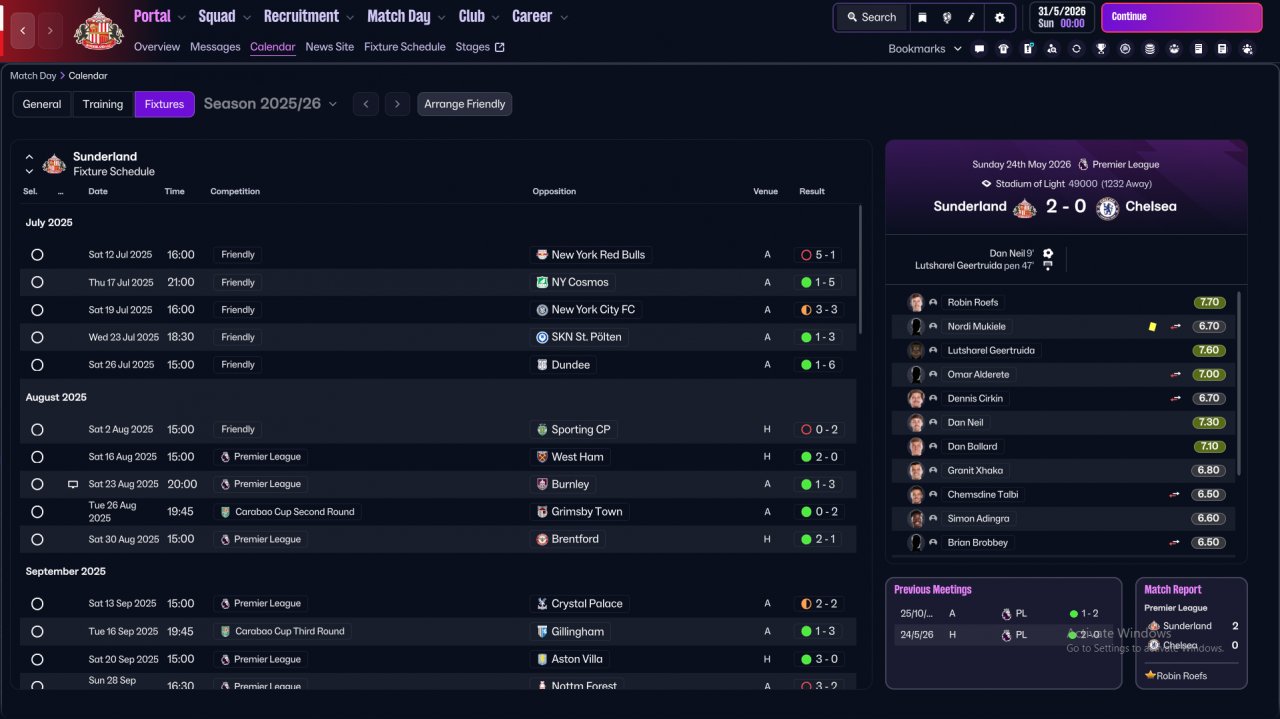Select the Sporting CP fixture radio
The width and height of the screenshot is (1280, 719).
pyautogui.click(x=37, y=430)
